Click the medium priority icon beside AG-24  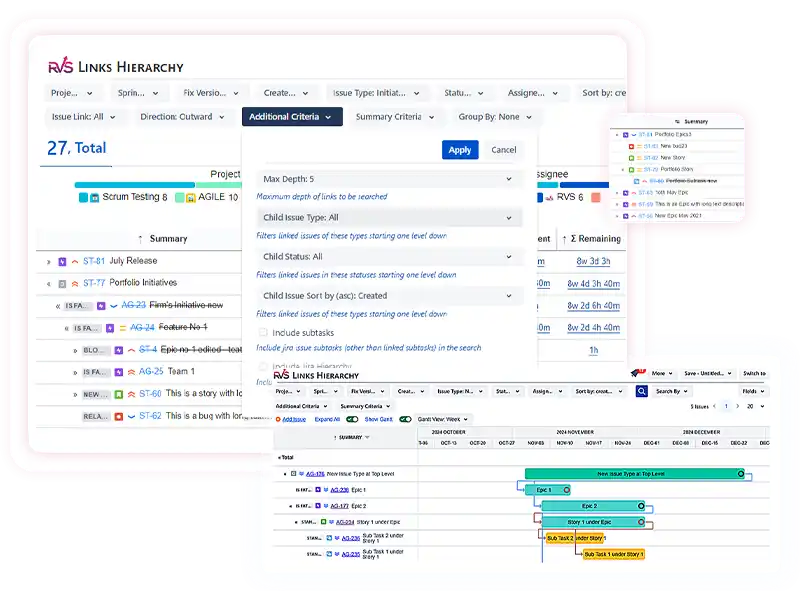[122, 328]
